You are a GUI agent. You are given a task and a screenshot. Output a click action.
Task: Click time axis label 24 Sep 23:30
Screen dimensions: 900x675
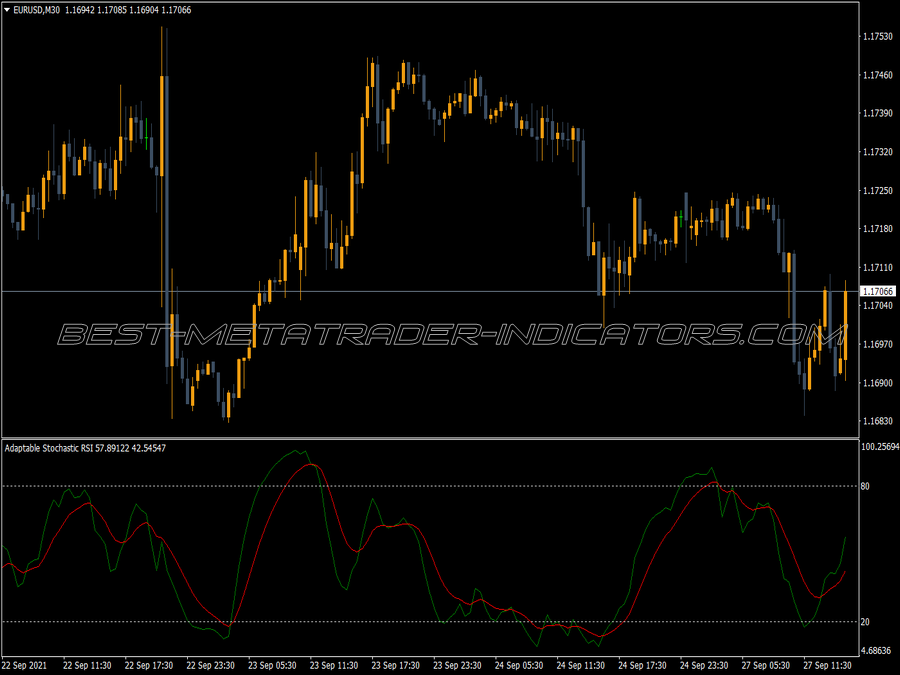click(704, 665)
